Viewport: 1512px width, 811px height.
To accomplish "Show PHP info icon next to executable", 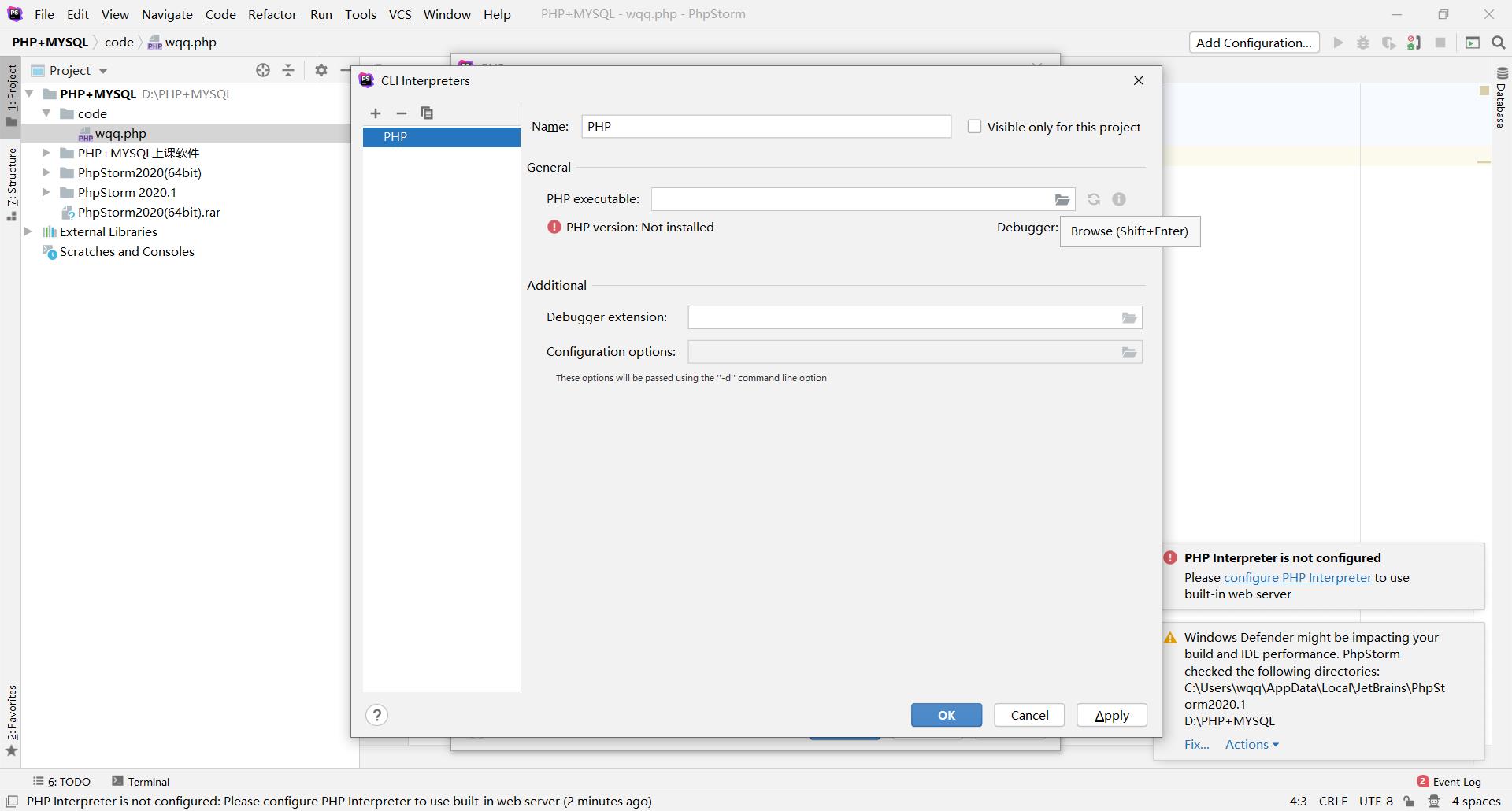I will [1119, 199].
